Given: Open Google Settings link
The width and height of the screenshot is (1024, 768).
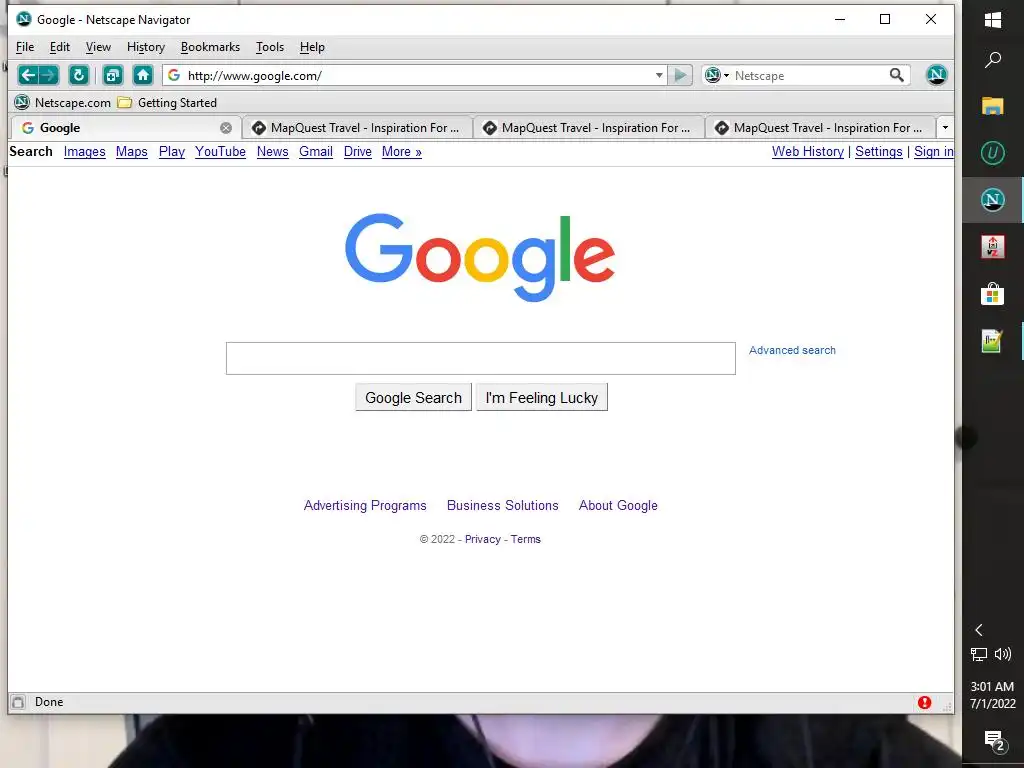Looking at the screenshot, I should pos(878,152).
